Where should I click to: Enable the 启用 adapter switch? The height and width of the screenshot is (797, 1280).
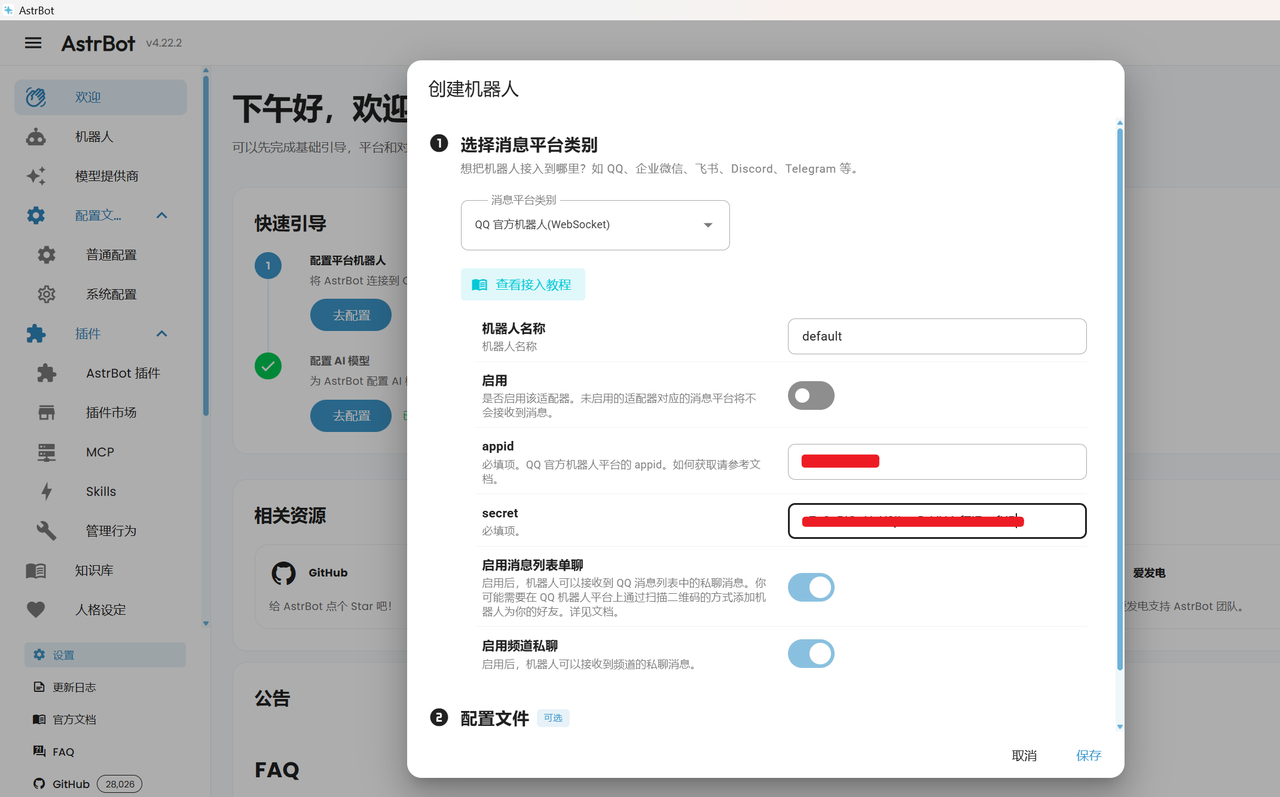811,396
